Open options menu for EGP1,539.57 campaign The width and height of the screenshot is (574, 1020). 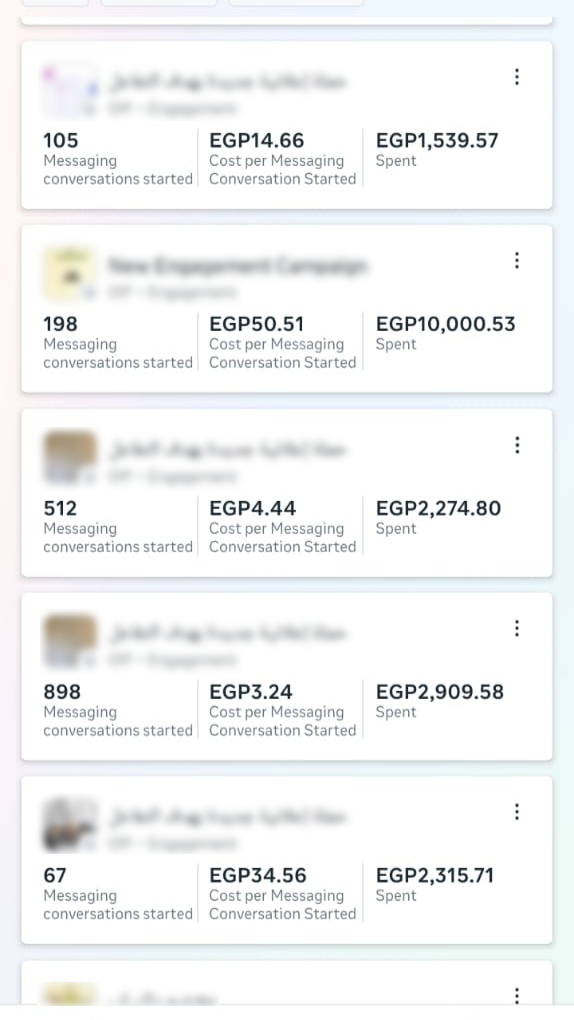pos(517,77)
